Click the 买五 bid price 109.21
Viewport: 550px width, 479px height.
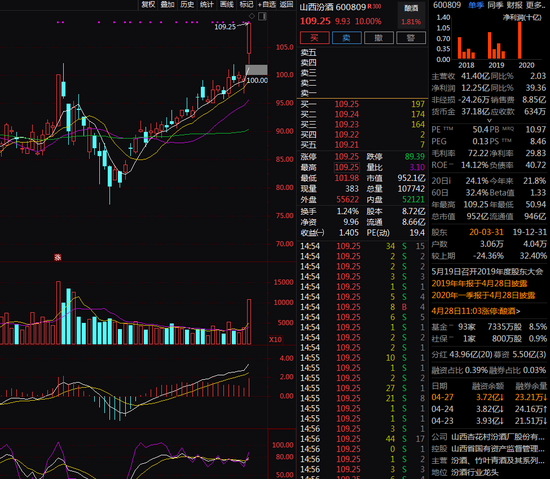pyautogui.click(x=347, y=144)
